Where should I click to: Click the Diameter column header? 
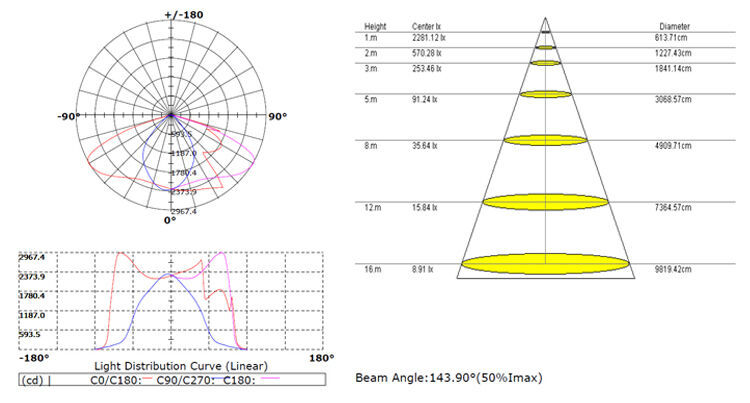(x=675, y=26)
